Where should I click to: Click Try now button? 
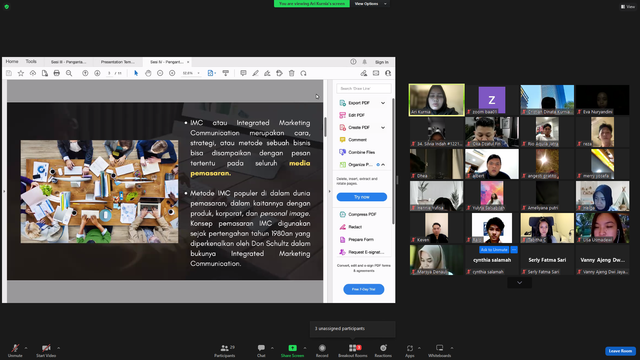pos(362,197)
